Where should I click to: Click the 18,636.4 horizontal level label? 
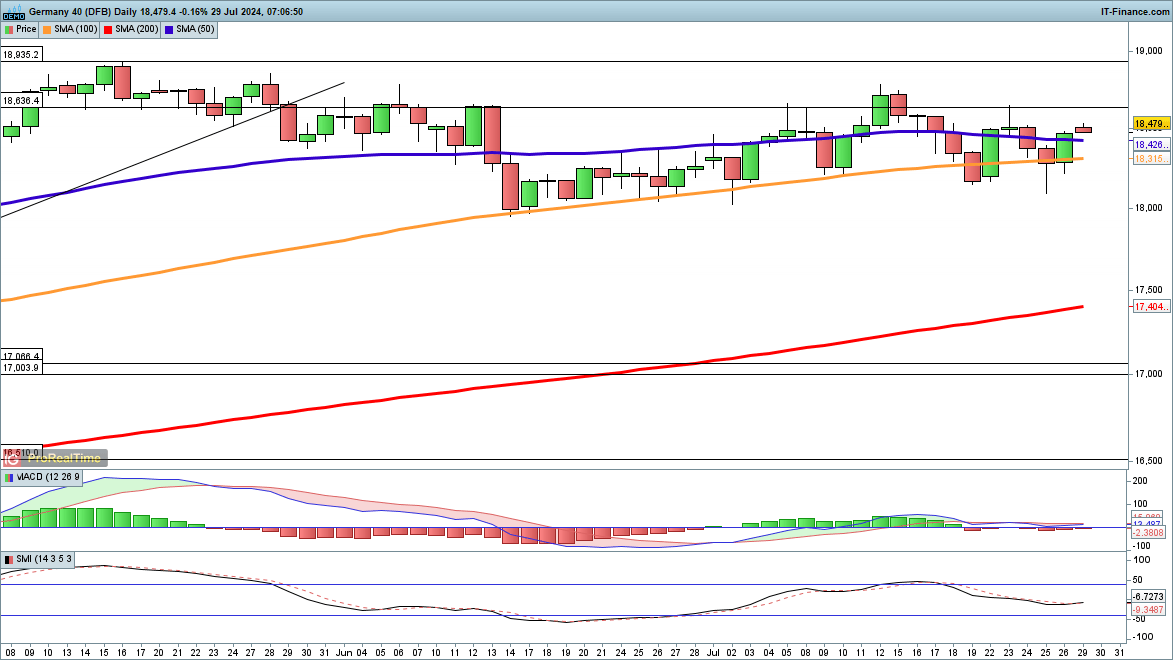pyautogui.click(x=21, y=100)
